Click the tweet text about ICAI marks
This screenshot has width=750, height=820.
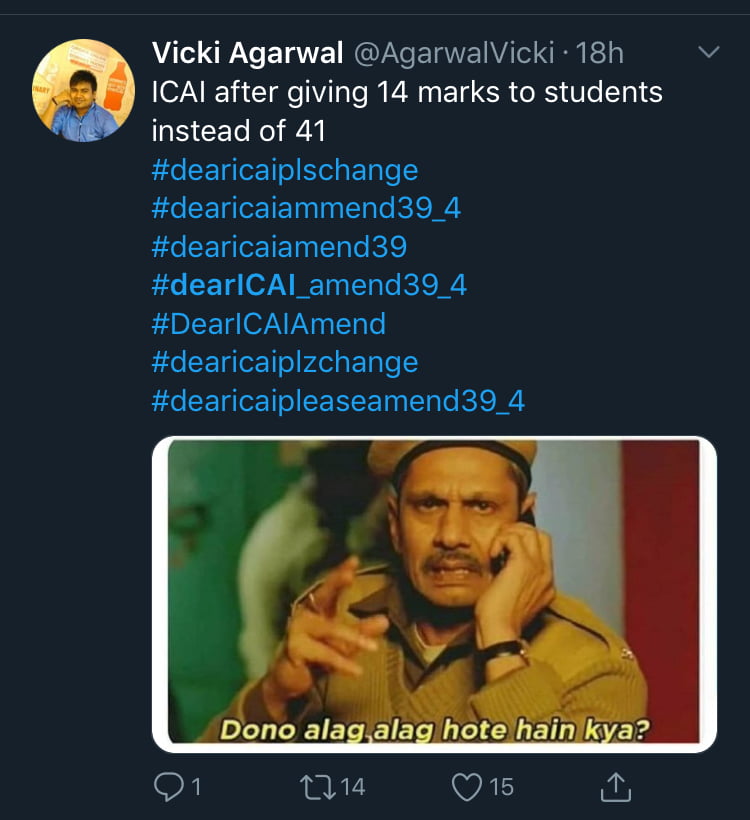(406, 111)
